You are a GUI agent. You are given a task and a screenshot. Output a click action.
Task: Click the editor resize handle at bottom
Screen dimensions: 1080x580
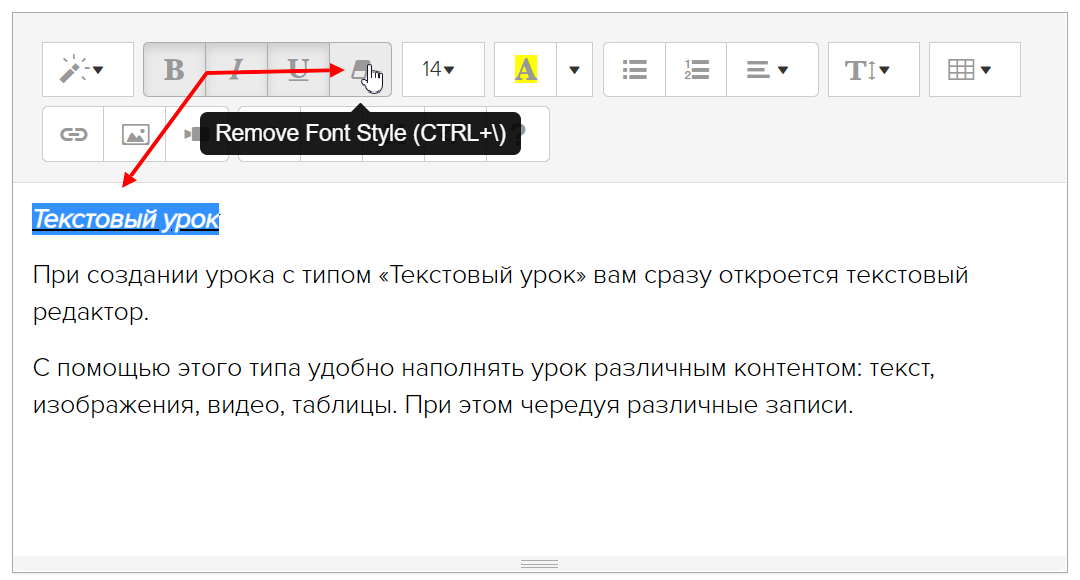click(540, 565)
